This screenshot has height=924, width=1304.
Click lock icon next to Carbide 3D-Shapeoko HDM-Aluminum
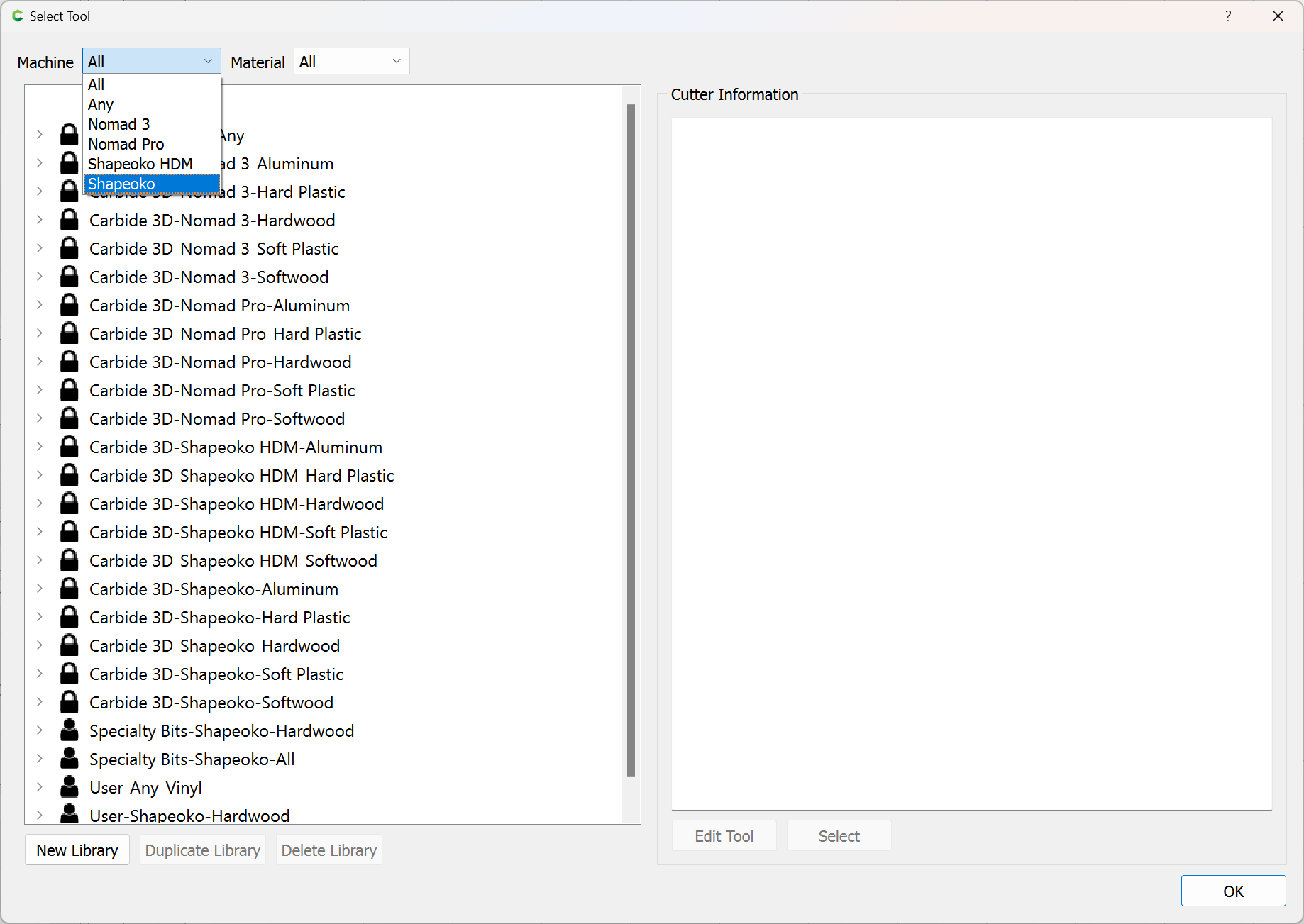(x=69, y=447)
